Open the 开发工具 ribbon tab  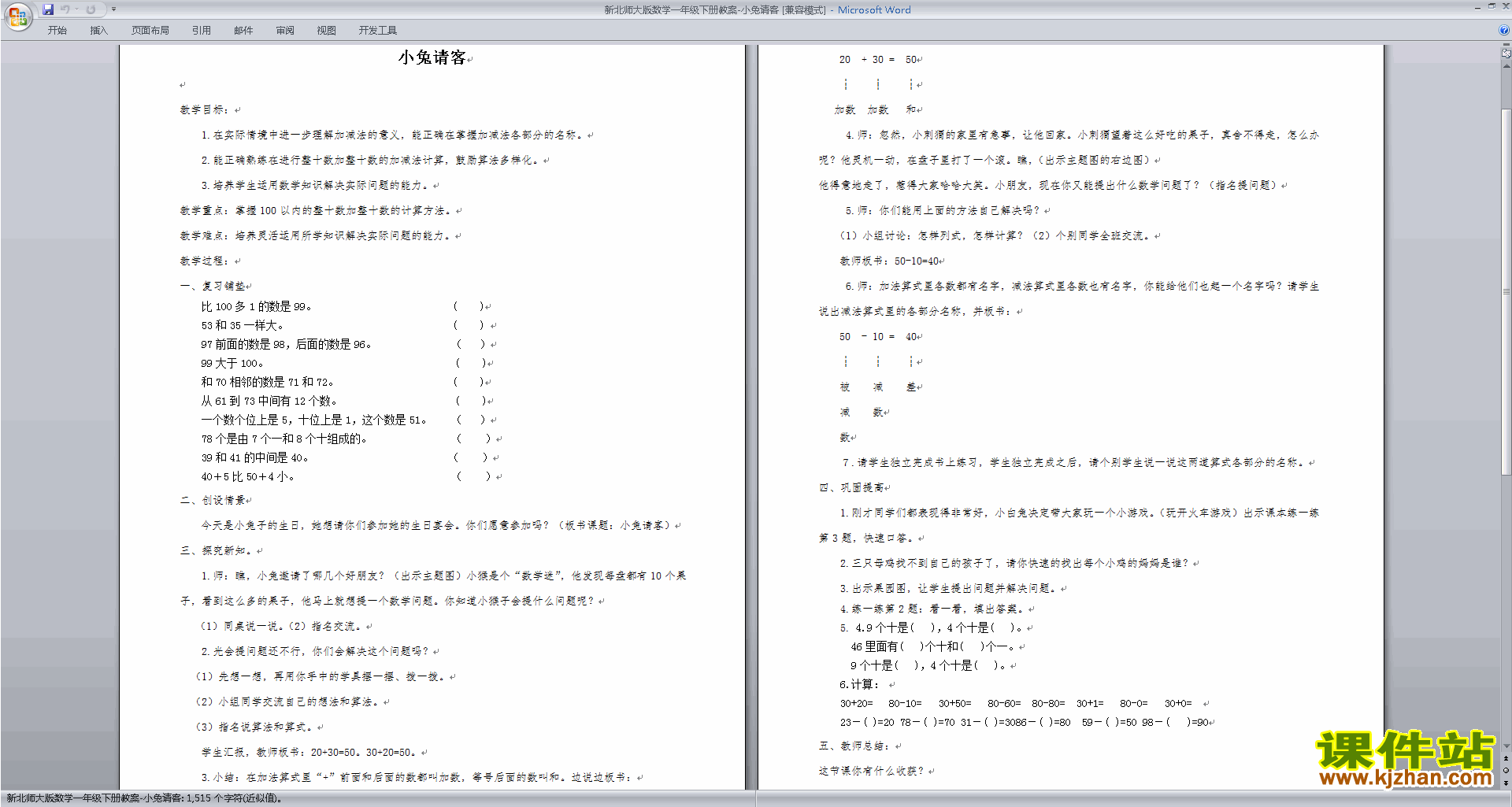coord(378,31)
